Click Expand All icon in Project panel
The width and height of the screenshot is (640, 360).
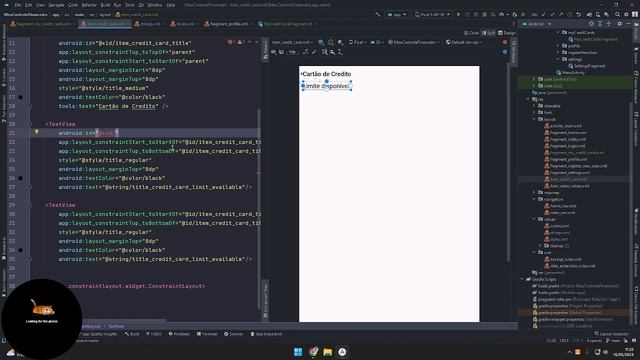click(600, 24)
